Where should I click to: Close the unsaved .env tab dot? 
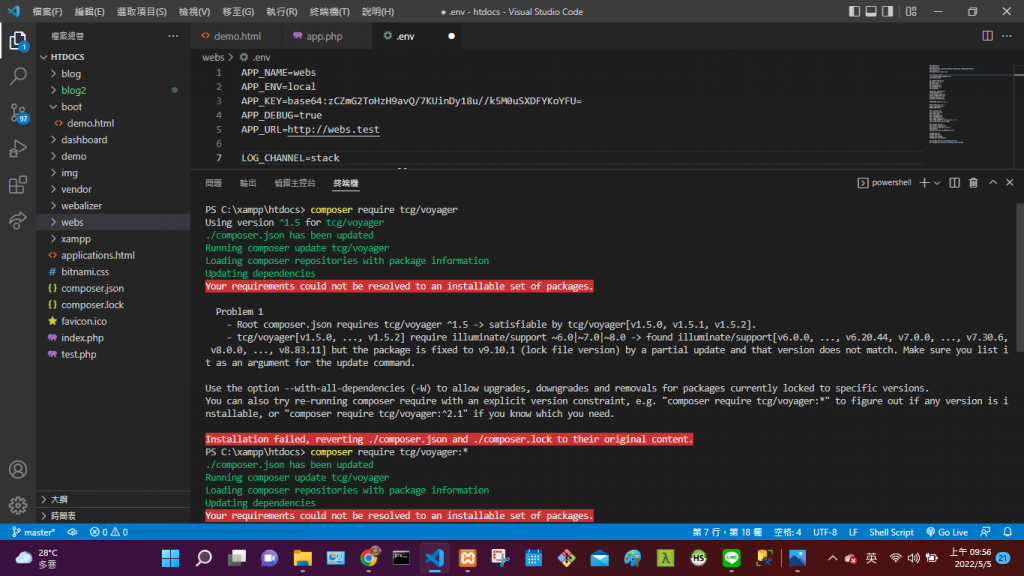coord(451,36)
